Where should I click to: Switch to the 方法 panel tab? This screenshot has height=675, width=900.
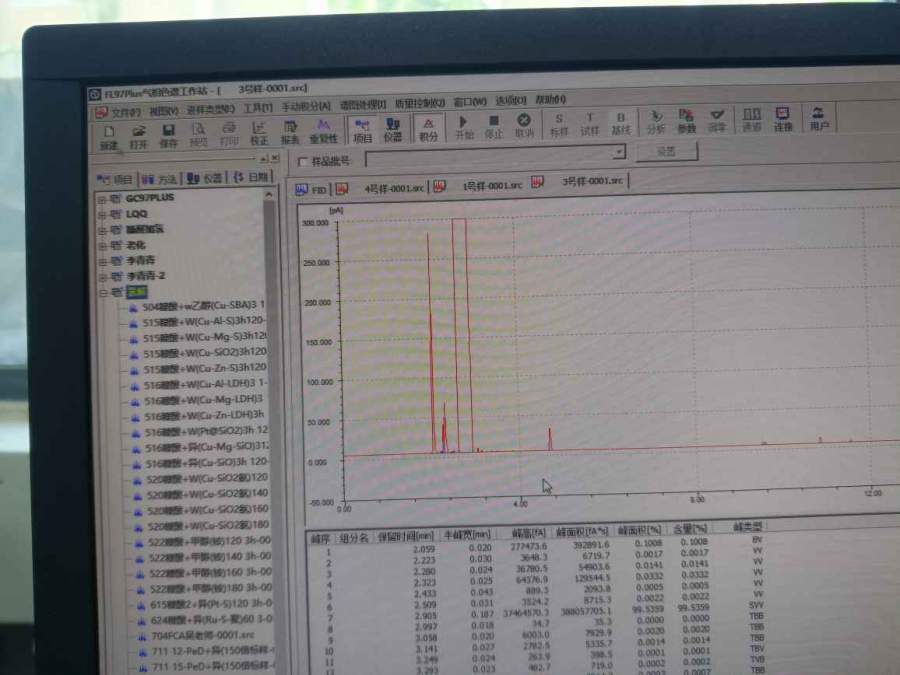(x=160, y=179)
